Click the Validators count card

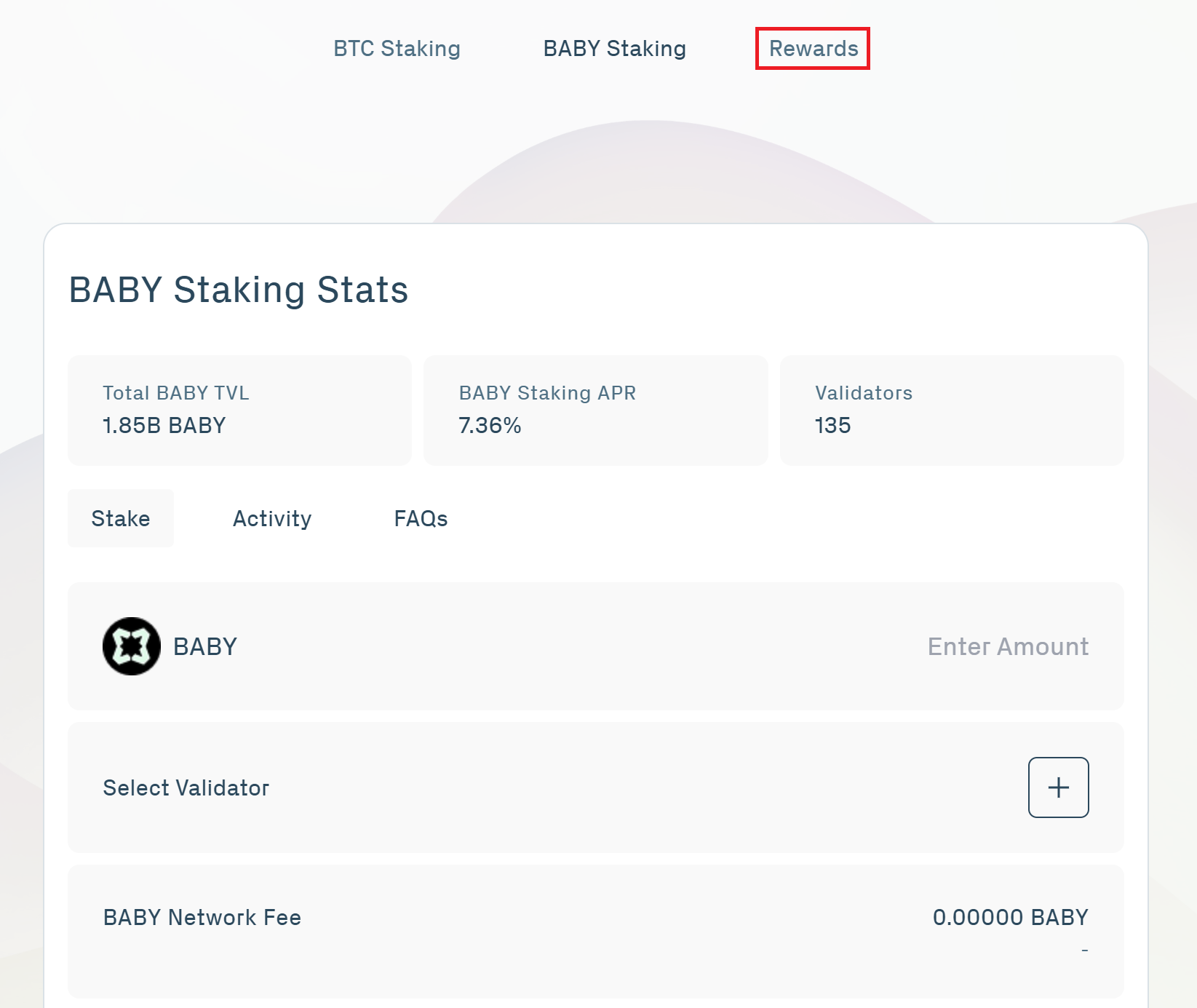click(952, 410)
